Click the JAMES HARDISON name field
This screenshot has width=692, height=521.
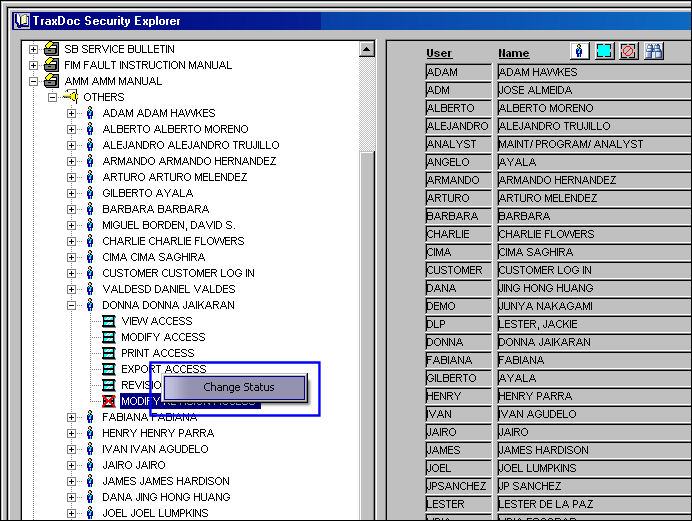click(594, 450)
